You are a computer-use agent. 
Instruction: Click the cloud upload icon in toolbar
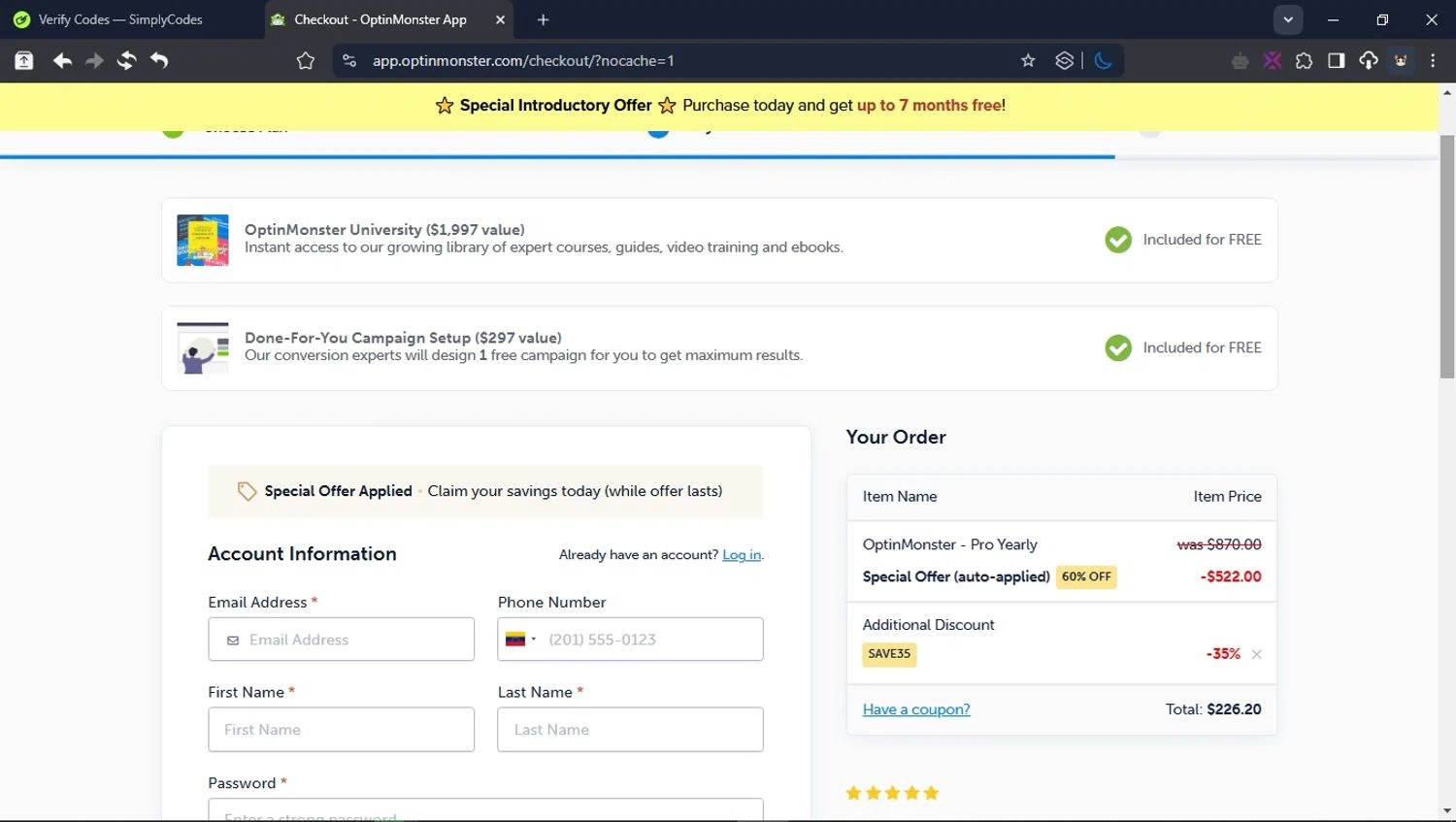pos(1369,61)
